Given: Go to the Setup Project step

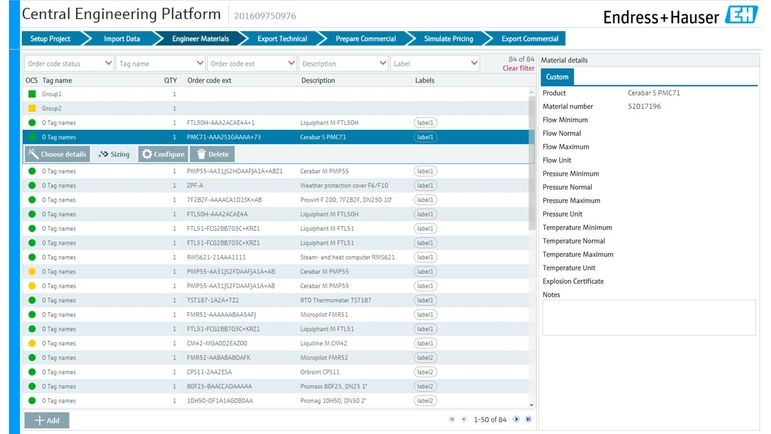Looking at the screenshot, I should [x=50, y=39].
